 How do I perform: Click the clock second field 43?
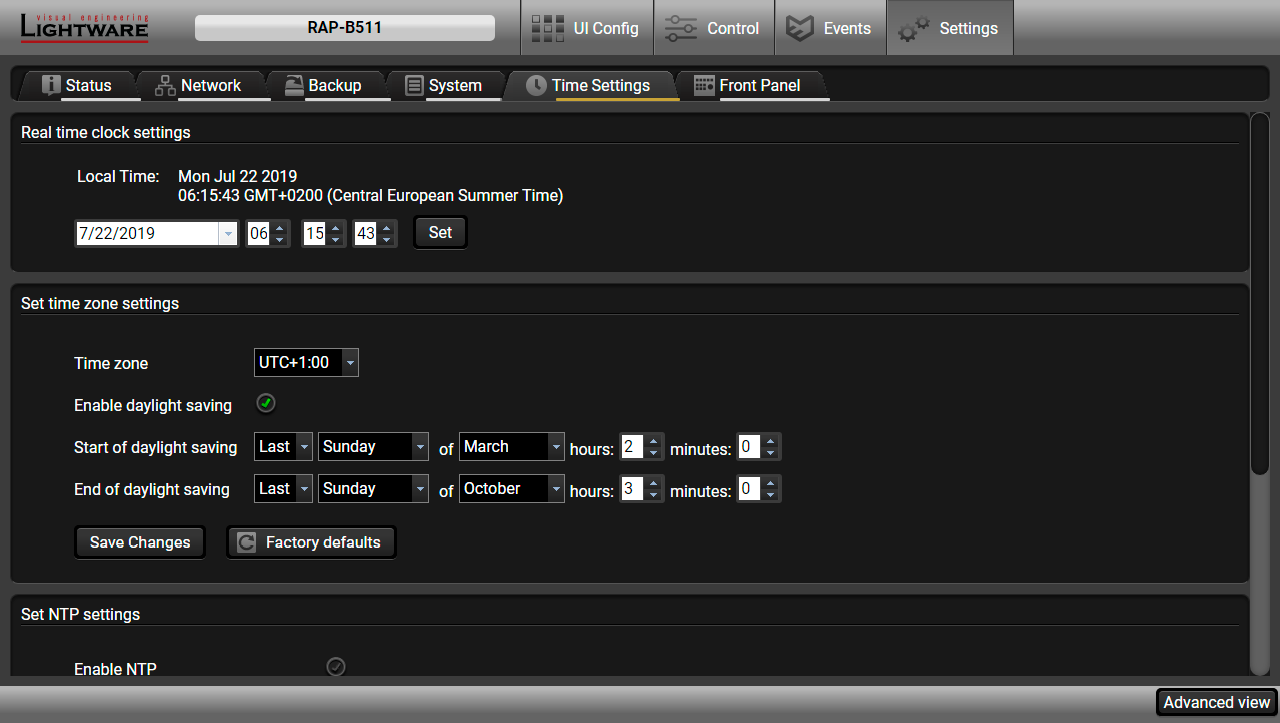pos(366,233)
